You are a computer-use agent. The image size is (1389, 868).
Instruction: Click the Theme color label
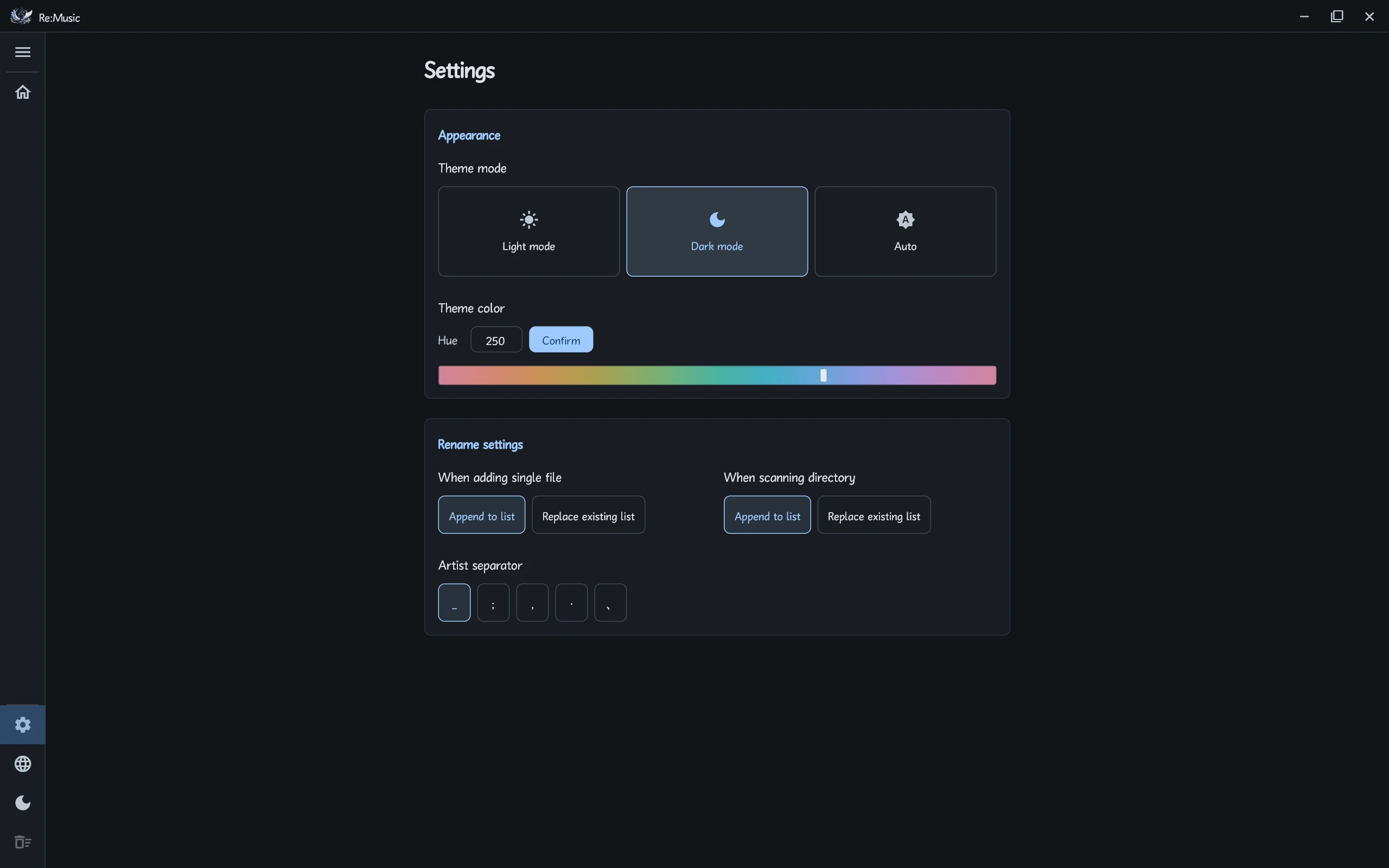coord(471,308)
